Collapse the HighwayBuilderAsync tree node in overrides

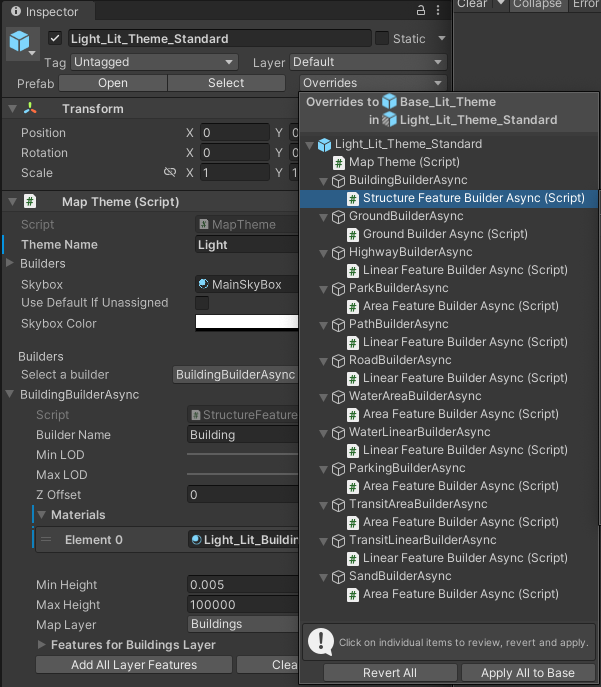[324, 253]
